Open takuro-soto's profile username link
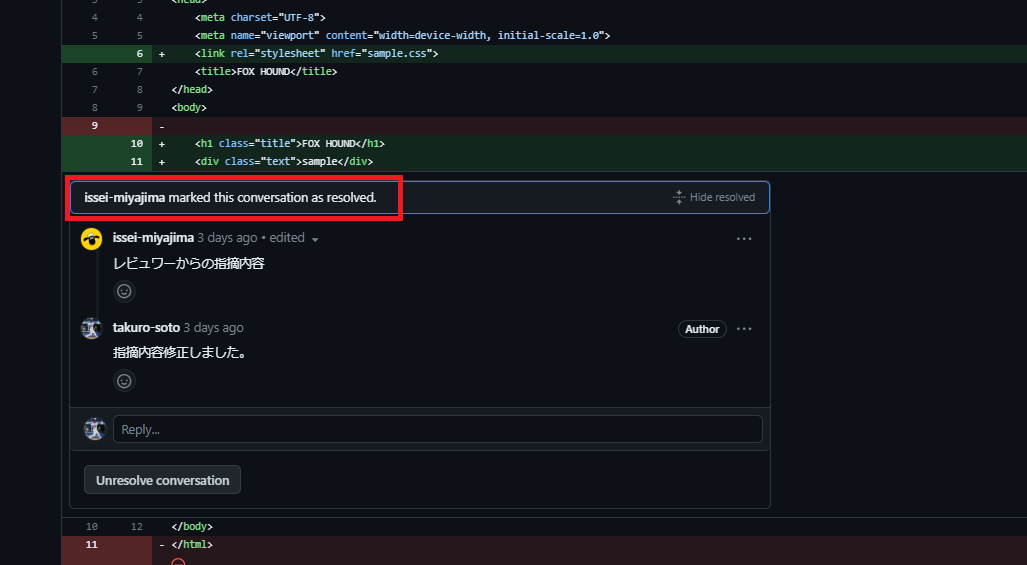 [x=146, y=328]
